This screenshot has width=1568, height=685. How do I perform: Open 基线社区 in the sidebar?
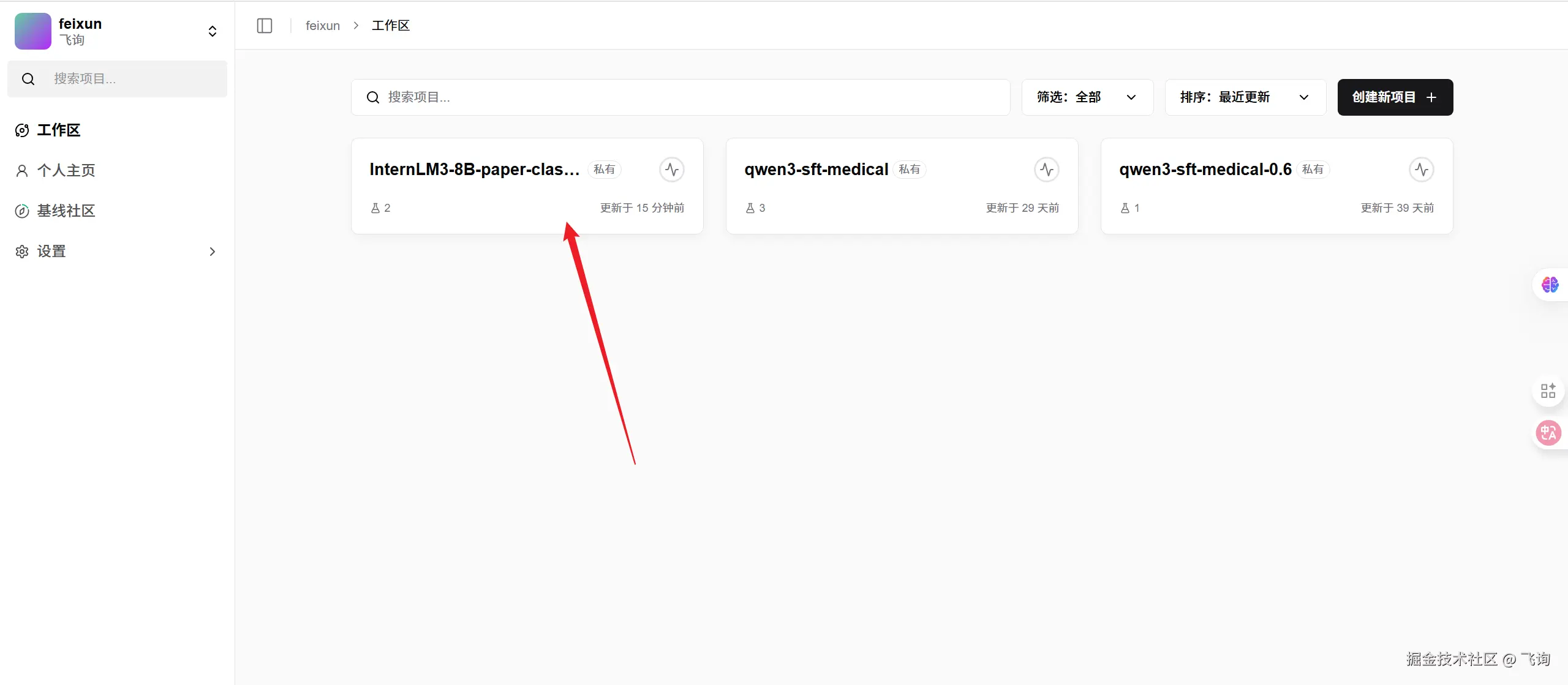coord(66,211)
